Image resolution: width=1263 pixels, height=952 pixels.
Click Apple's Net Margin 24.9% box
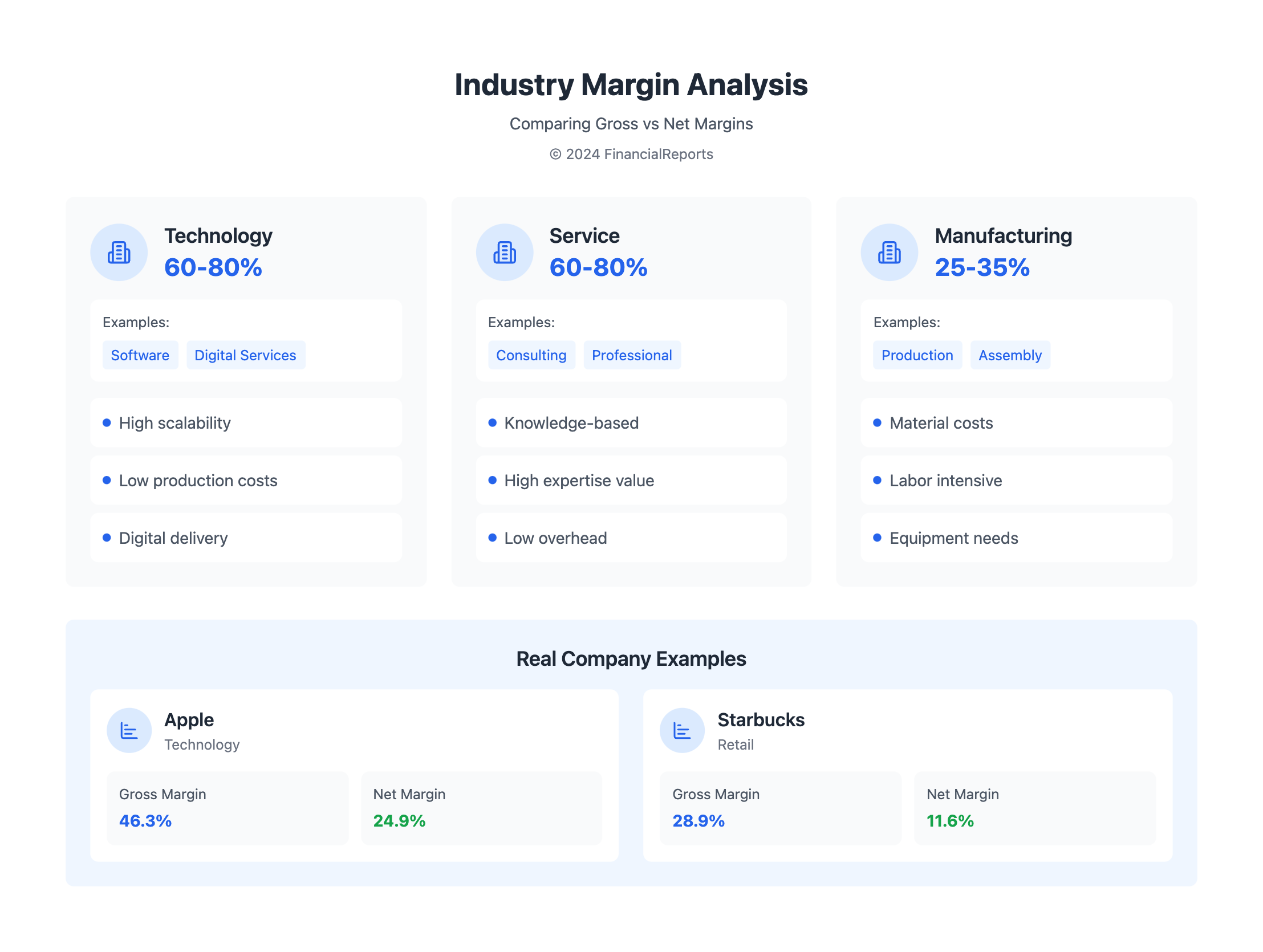click(x=481, y=808)
